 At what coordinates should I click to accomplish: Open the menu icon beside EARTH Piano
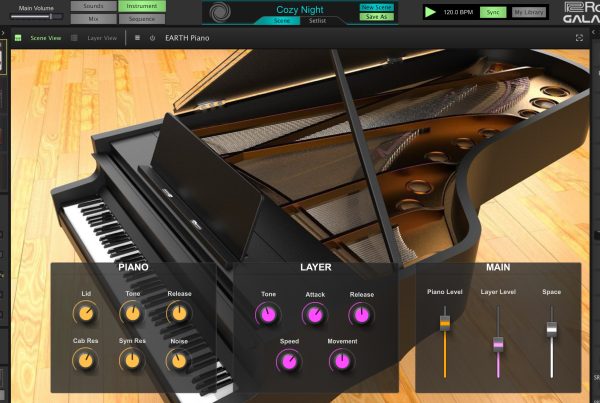137,38
